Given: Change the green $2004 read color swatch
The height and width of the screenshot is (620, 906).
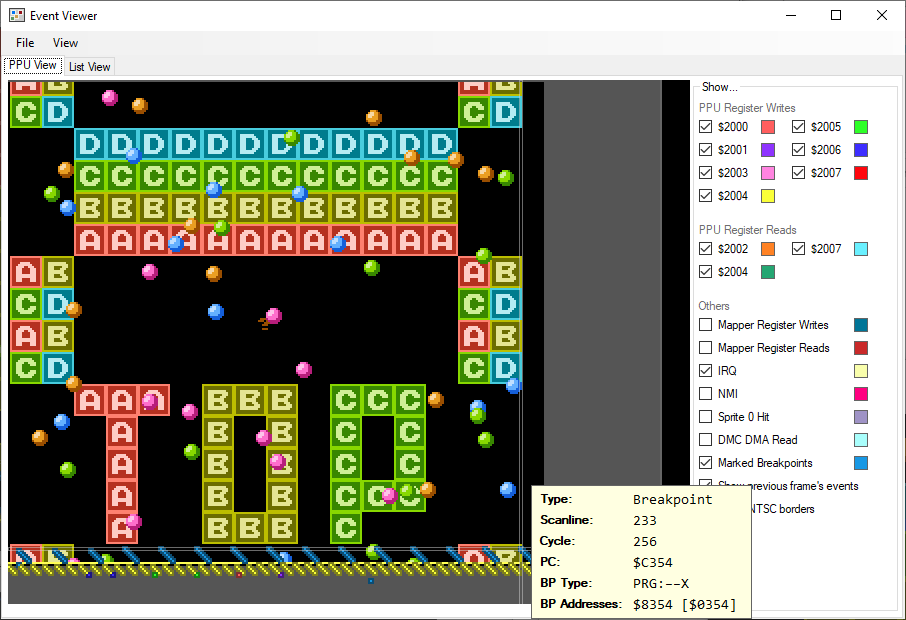Looking at the screenshot, I should coord(768,272).
